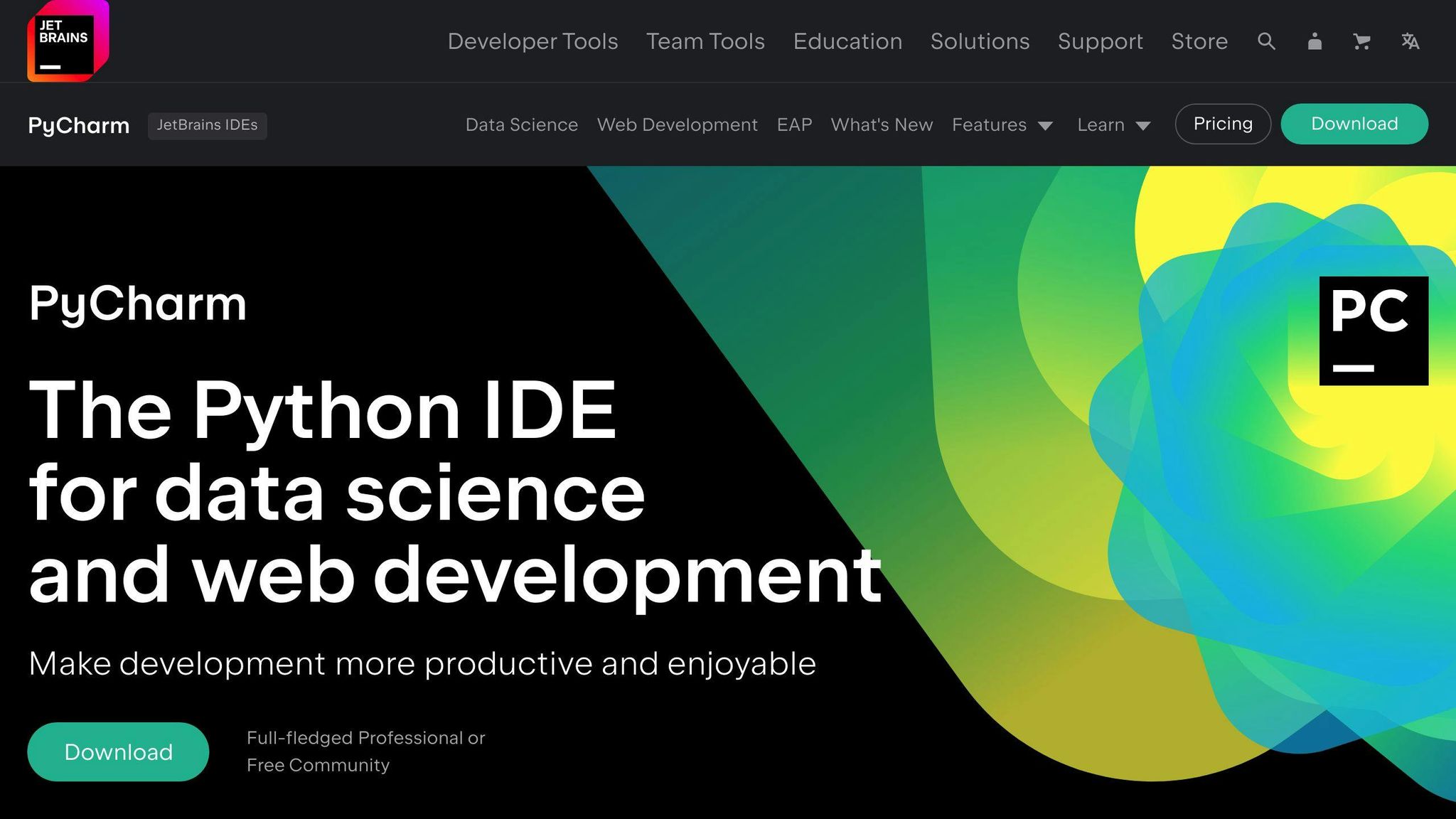Click the large Download button in the hero
This screenshot has width=1456, height=819.
click(x=118, y=751)
